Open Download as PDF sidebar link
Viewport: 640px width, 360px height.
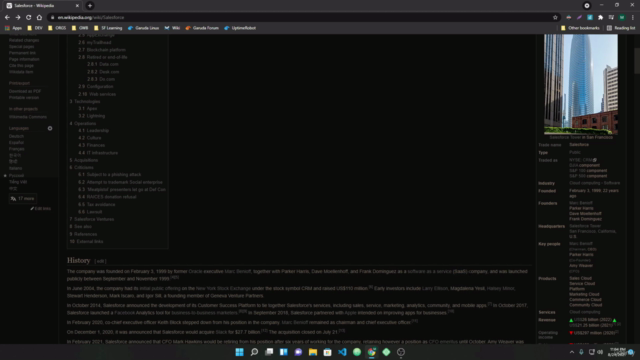[25, 91]
